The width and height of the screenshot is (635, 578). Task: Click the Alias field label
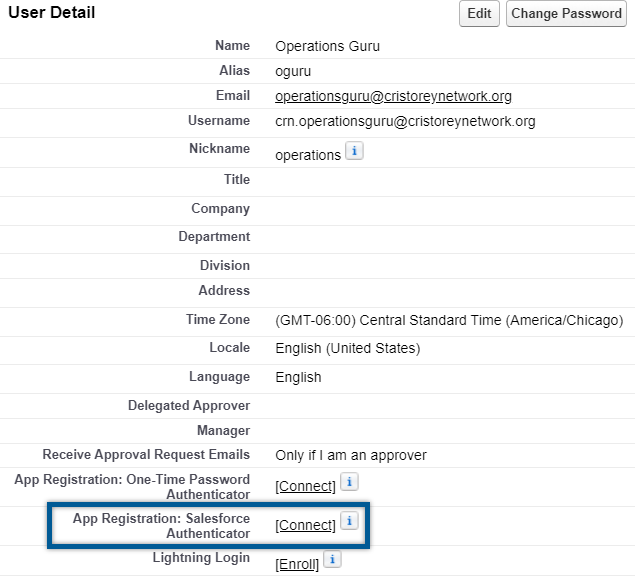pyautogui.click(x=234, y=70)
